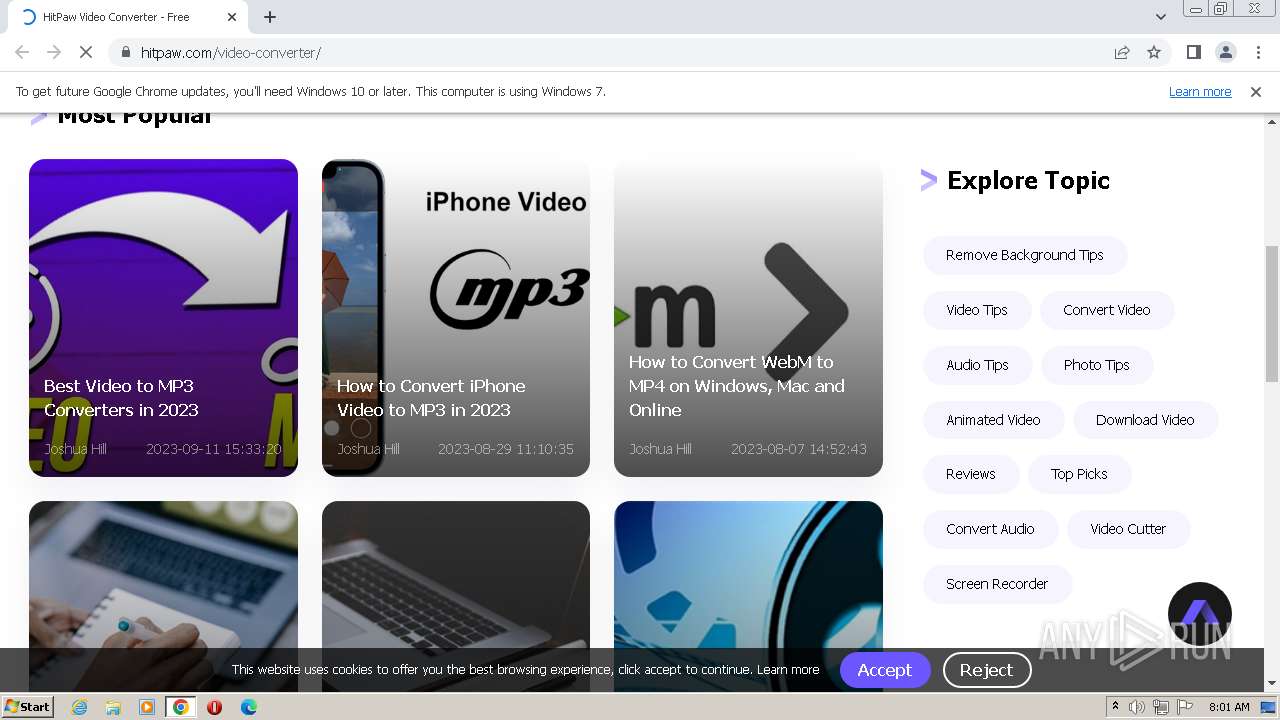Open Microsoft Edge from taskbar
Image resolution: width=1280 pixels, height=720 pixels.
pos(248,707)
